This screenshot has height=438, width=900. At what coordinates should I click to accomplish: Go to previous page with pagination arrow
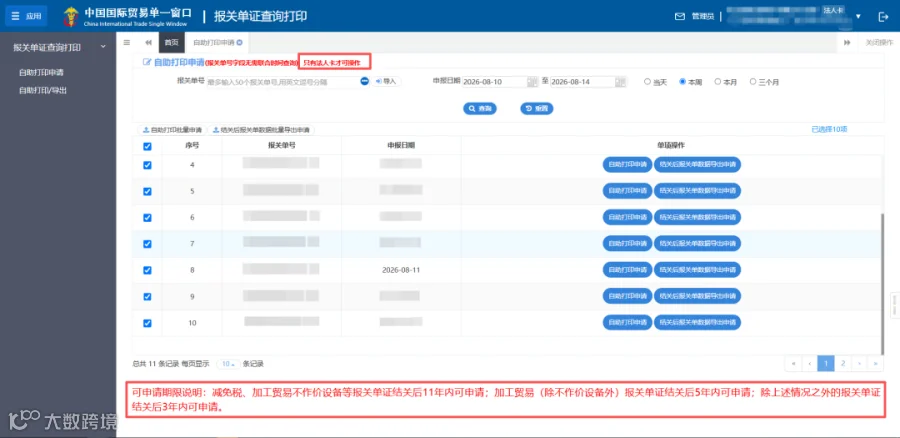(x=809, y=363)
